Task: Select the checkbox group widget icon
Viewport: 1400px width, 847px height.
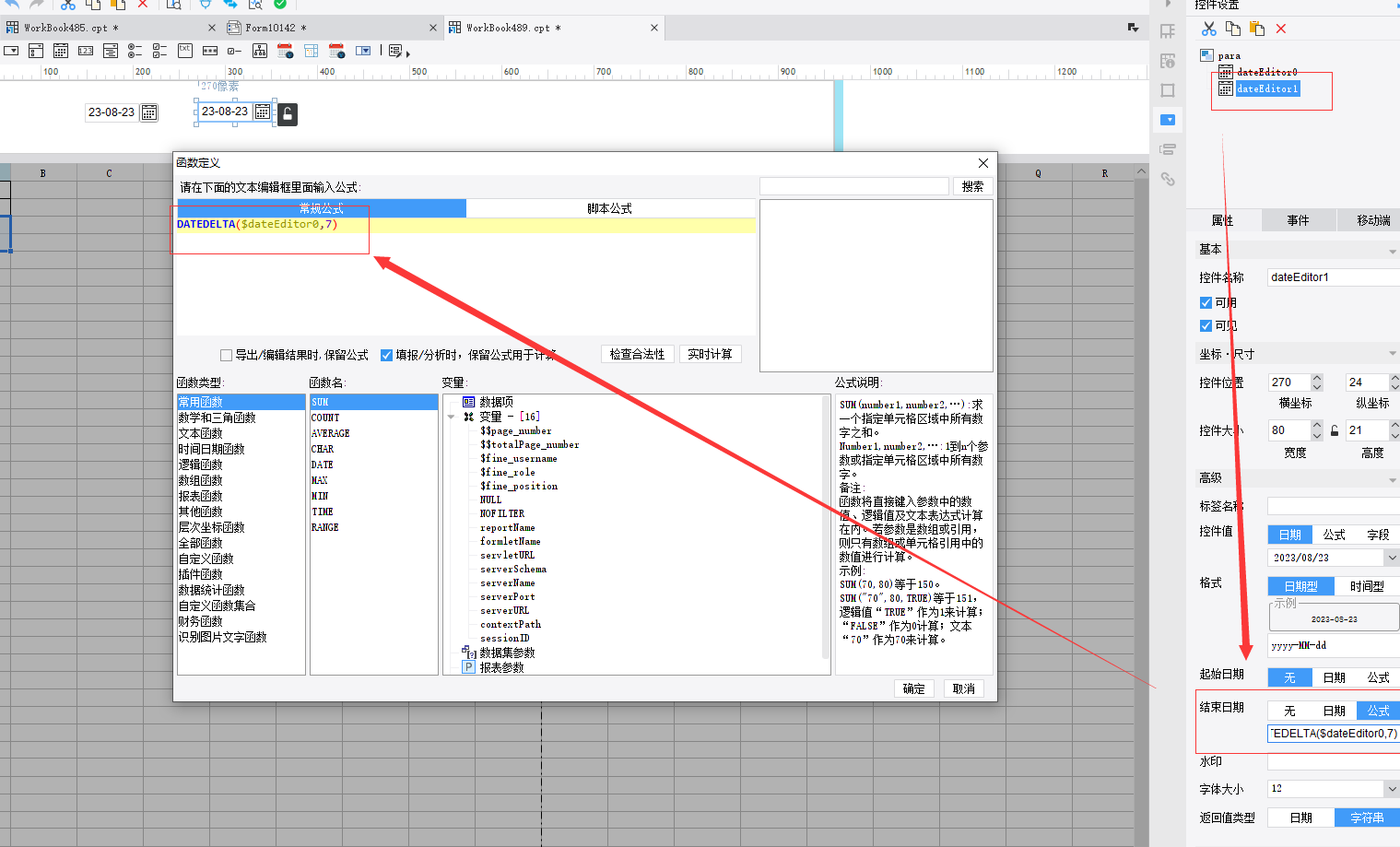Action: pyautogui.click(x=159, y=51)
